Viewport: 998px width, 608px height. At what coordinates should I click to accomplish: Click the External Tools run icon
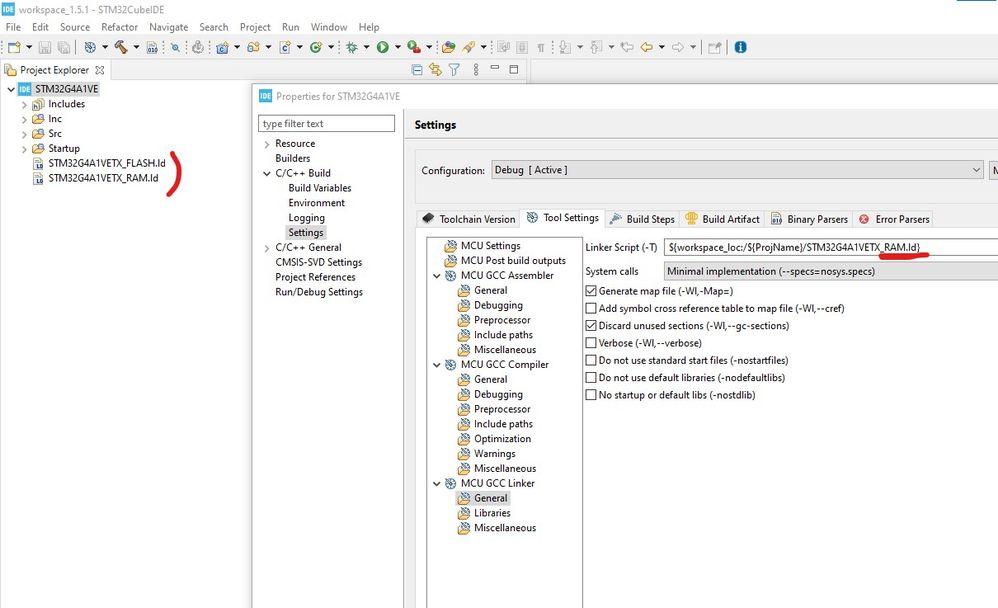click(414, 47)
